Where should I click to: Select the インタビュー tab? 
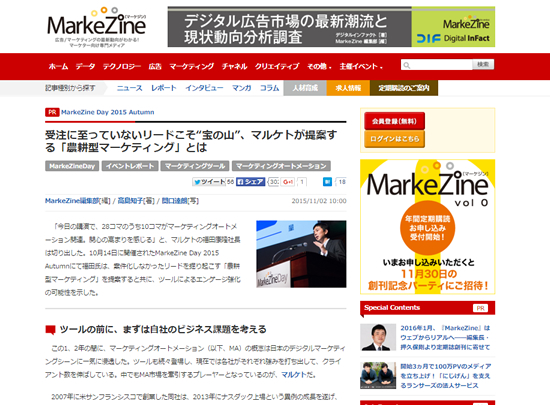click(204, 88)
